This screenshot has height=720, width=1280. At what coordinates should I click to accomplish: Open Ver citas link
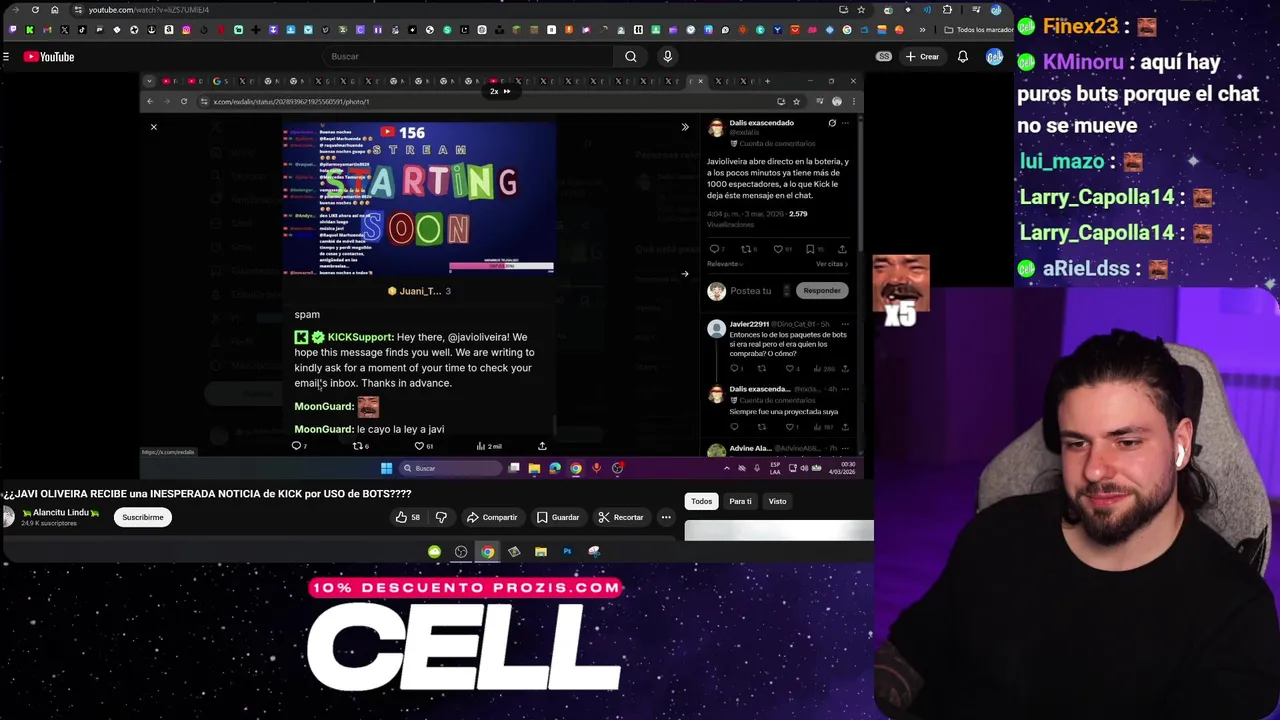pyautogui.click(x=831, y=264)
